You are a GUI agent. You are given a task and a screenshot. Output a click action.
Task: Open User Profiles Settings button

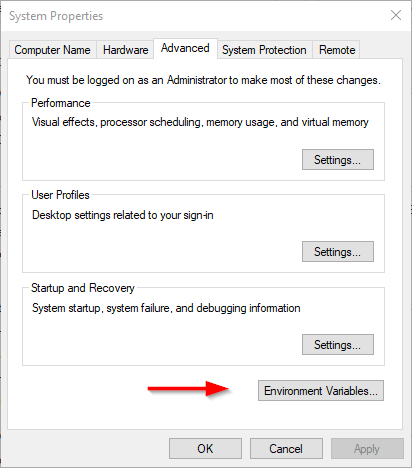(x=338, y=252)
